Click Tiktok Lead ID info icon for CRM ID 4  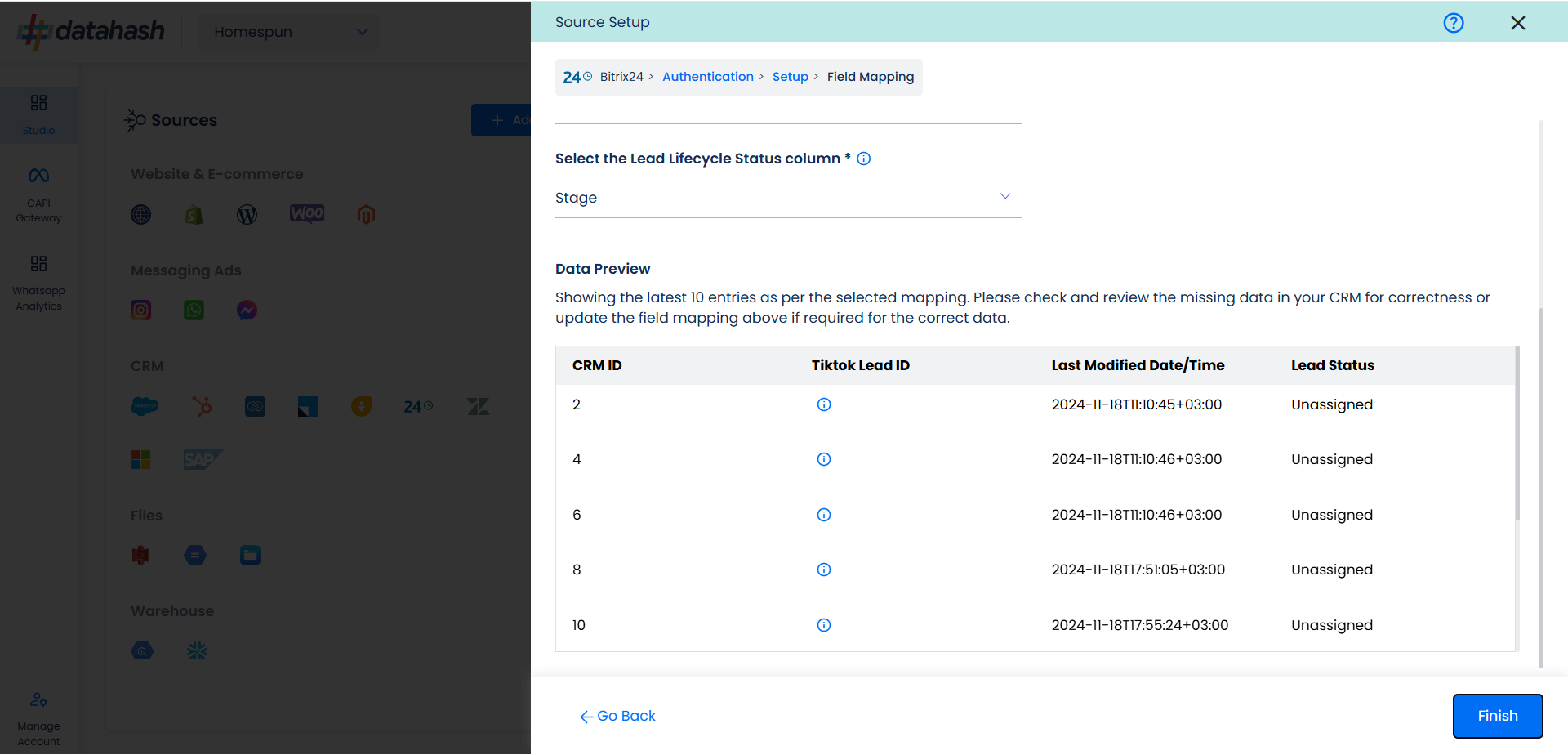pyautogui.click(x=824, y=459)
